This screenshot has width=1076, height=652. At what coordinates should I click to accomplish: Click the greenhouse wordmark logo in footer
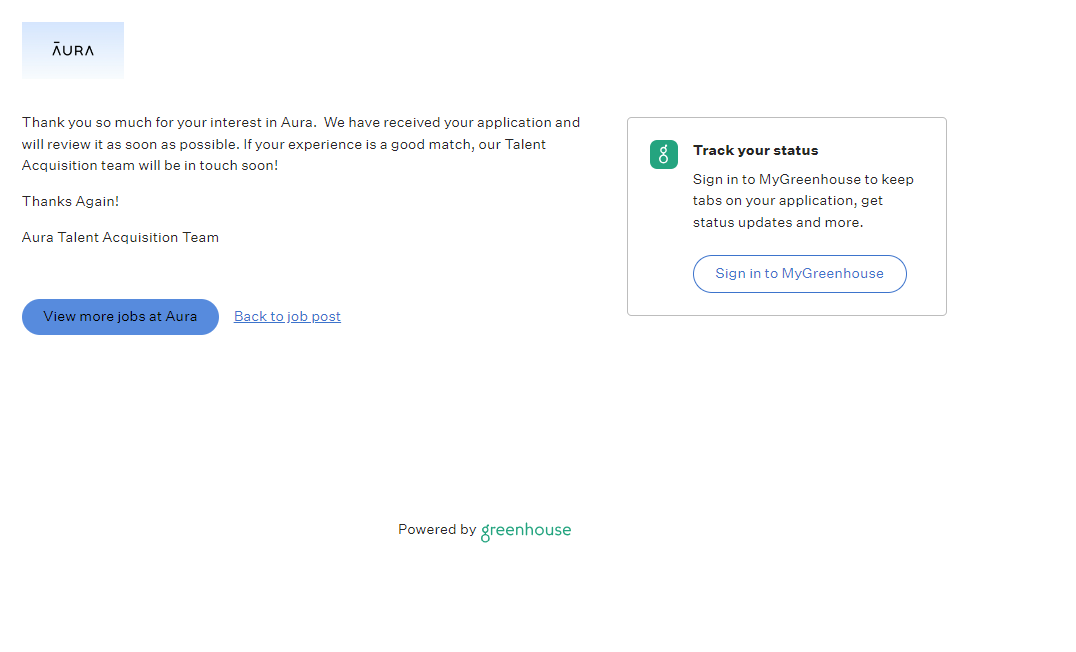[526, 530]
